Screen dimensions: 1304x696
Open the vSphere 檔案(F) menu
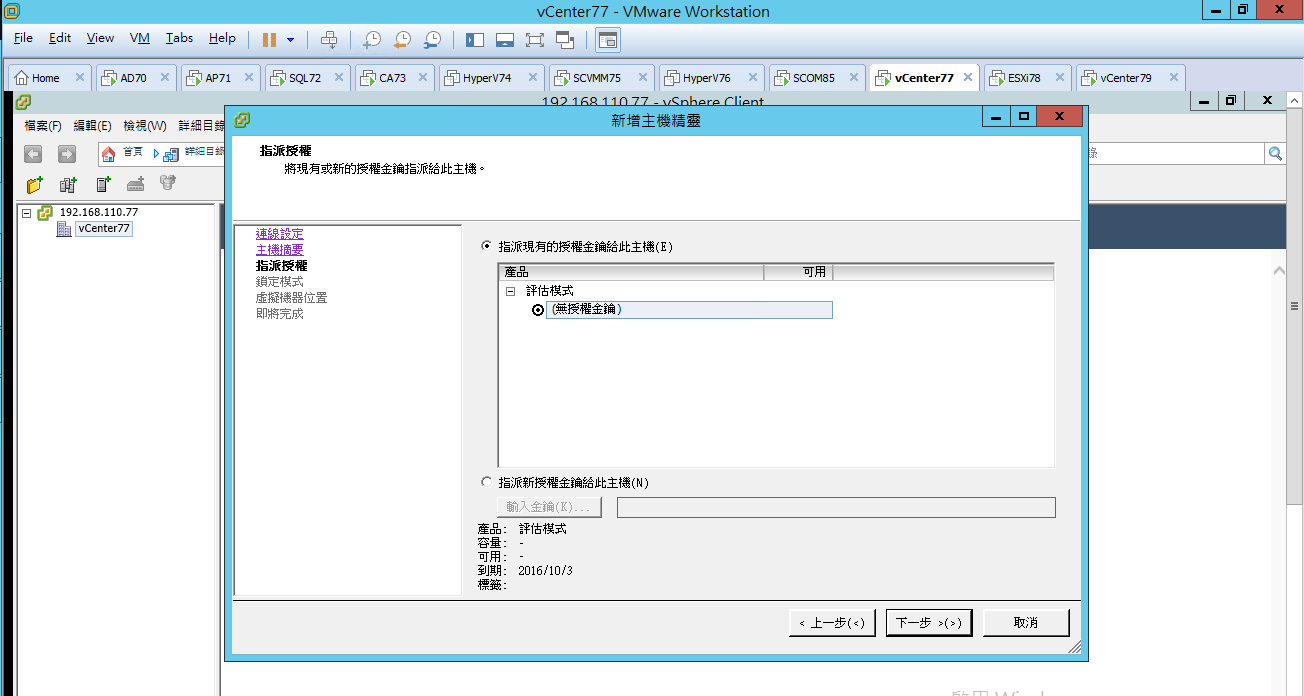pyautogui.click(x=43, y=126)
